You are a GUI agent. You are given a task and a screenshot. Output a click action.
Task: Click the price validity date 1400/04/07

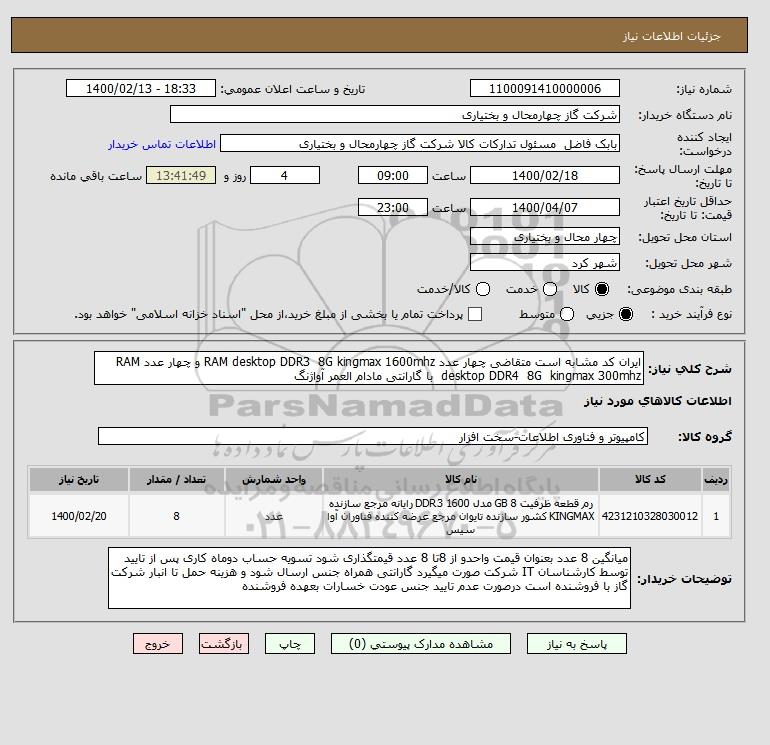545,207
